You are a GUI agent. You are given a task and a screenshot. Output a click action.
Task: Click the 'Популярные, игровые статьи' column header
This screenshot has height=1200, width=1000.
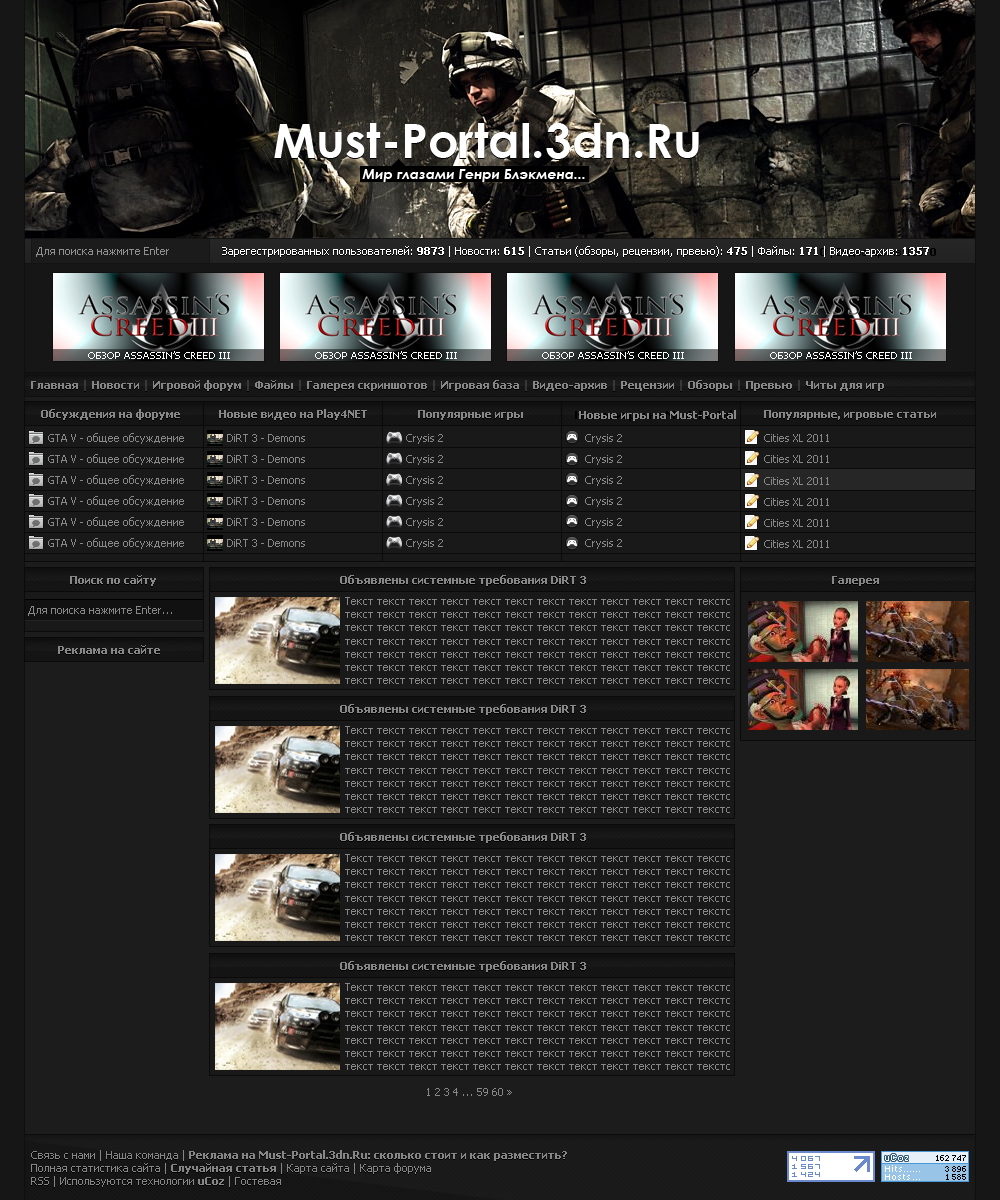click(x=850, y=414)
